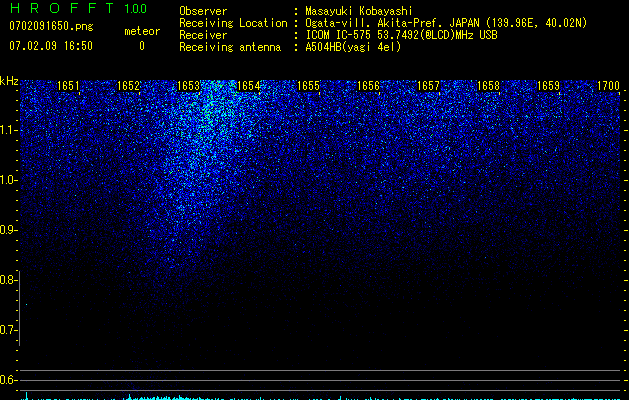
Task: Click the 1.1 kHz axis label
Action: 8,130
